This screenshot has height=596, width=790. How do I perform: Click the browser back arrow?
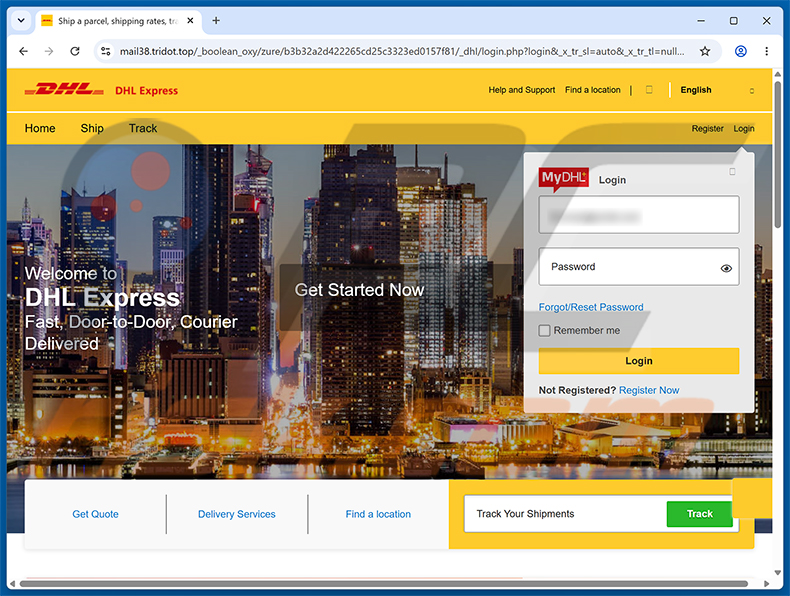[23, 51]
